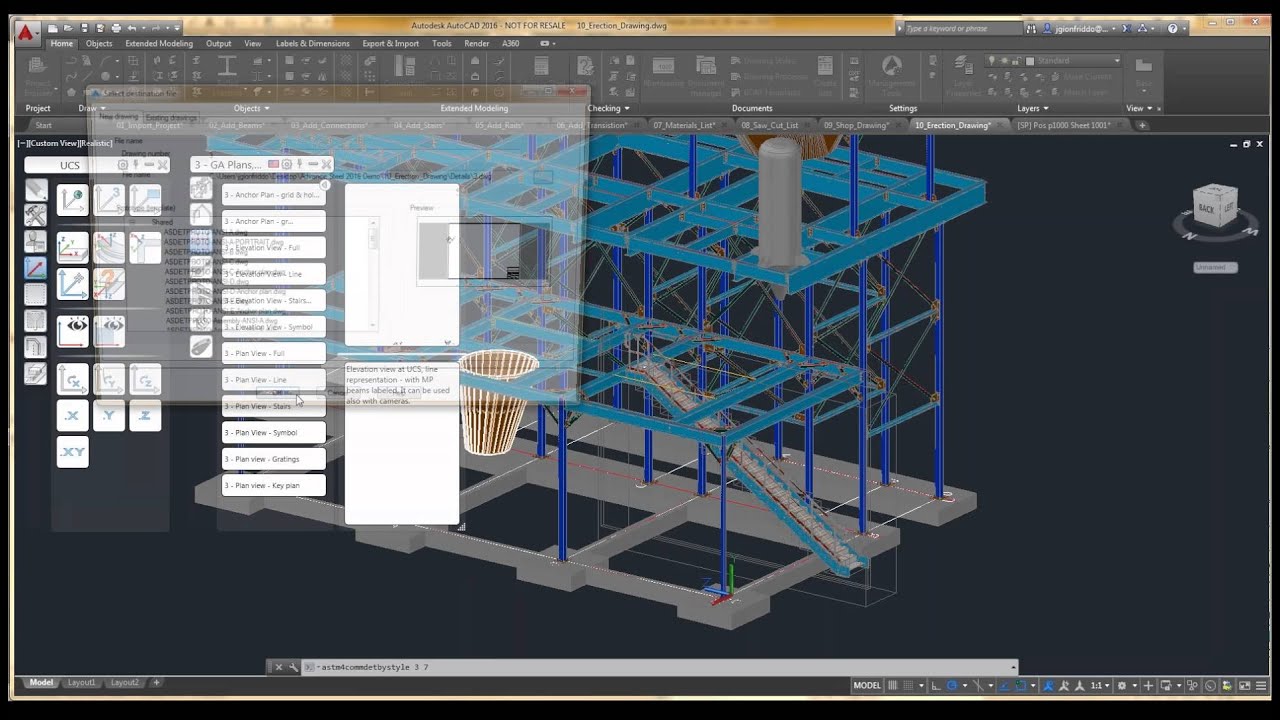1280x720 pixels.
Task: Click the Workspace switching gear in status bar
Action: pos(1122,686)
